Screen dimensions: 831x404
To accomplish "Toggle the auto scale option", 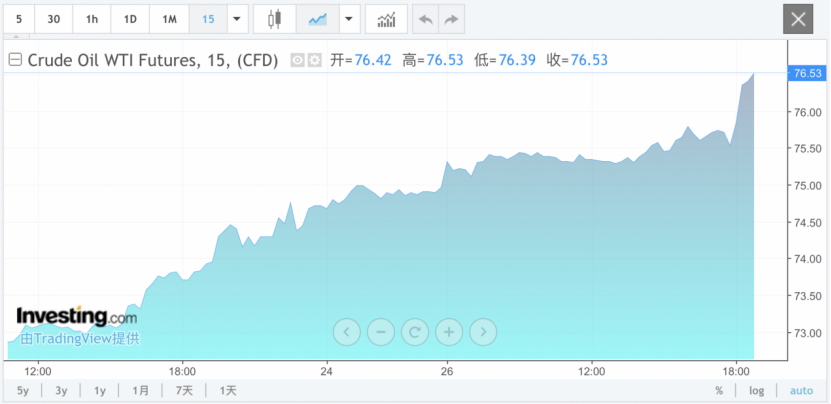I will (x=801, y=391).
